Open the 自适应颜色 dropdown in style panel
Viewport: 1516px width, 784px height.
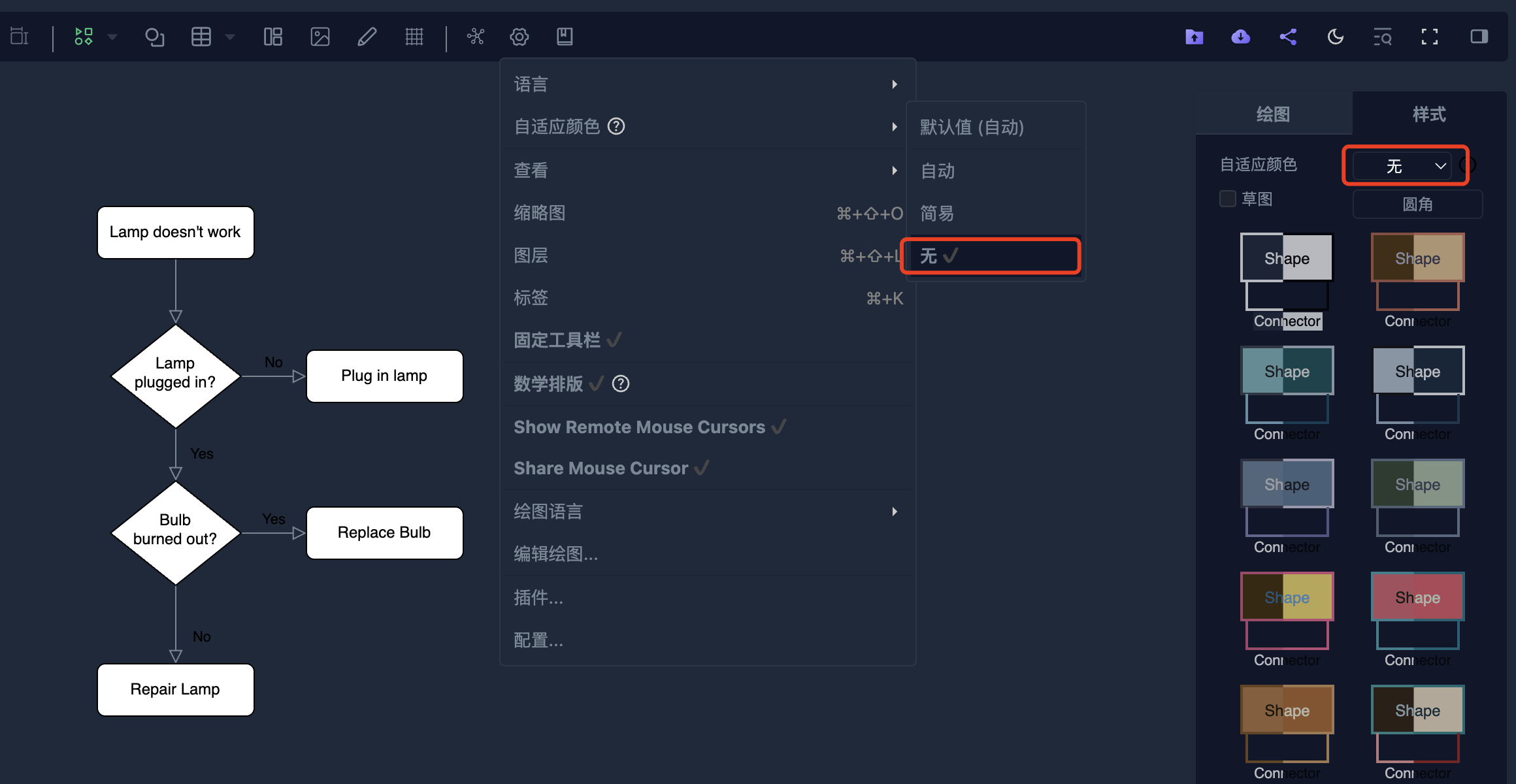[x=1403, y=166]
